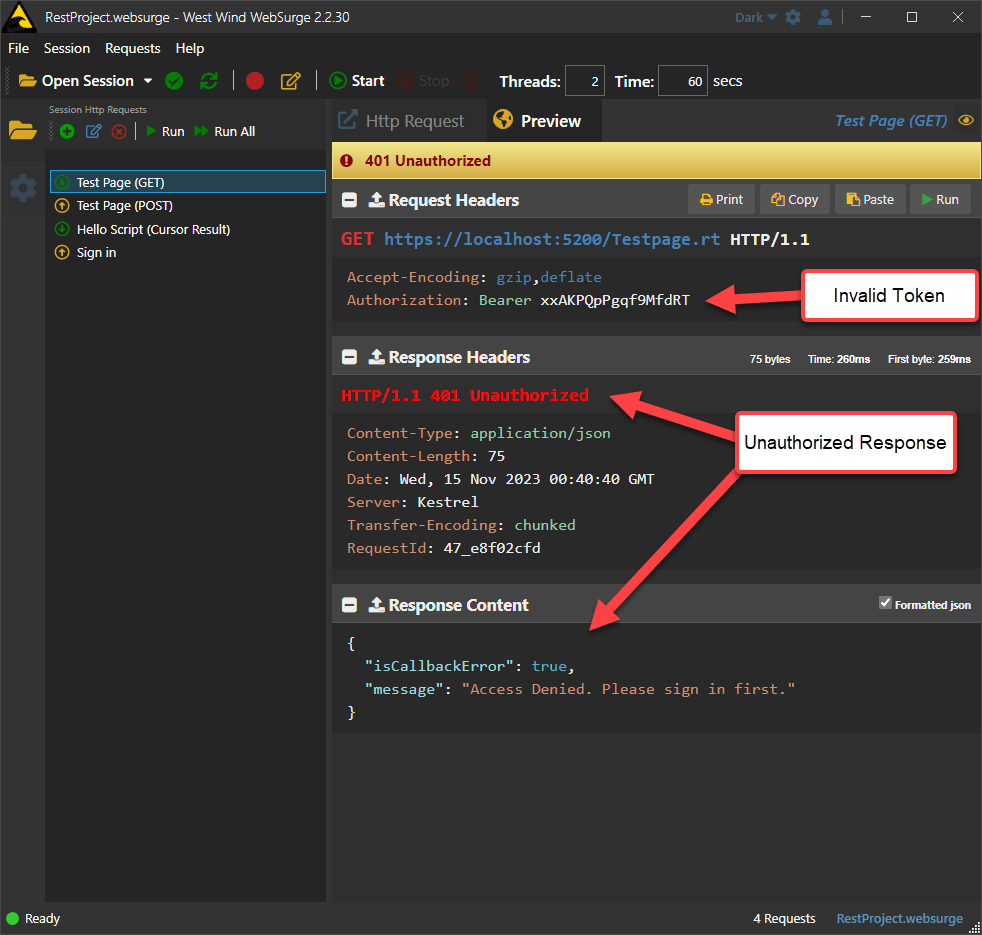Viewport: 982px width, 935px height.
Task: Click the Copy button
Action: (x=795, y=199)
